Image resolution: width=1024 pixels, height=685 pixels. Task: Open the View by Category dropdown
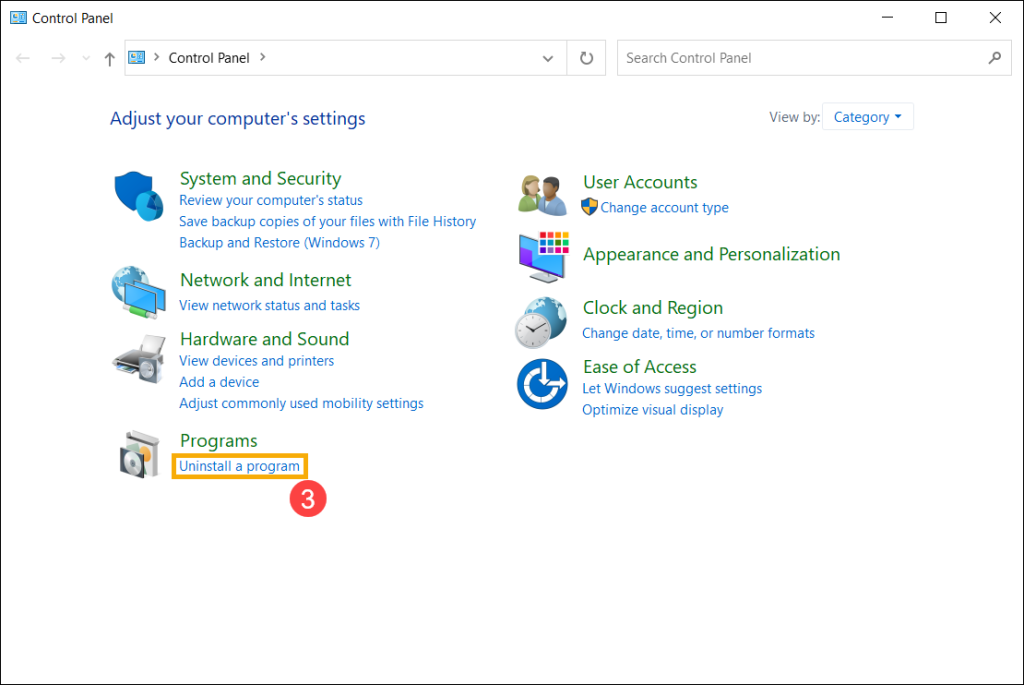(x=867, y=117)
